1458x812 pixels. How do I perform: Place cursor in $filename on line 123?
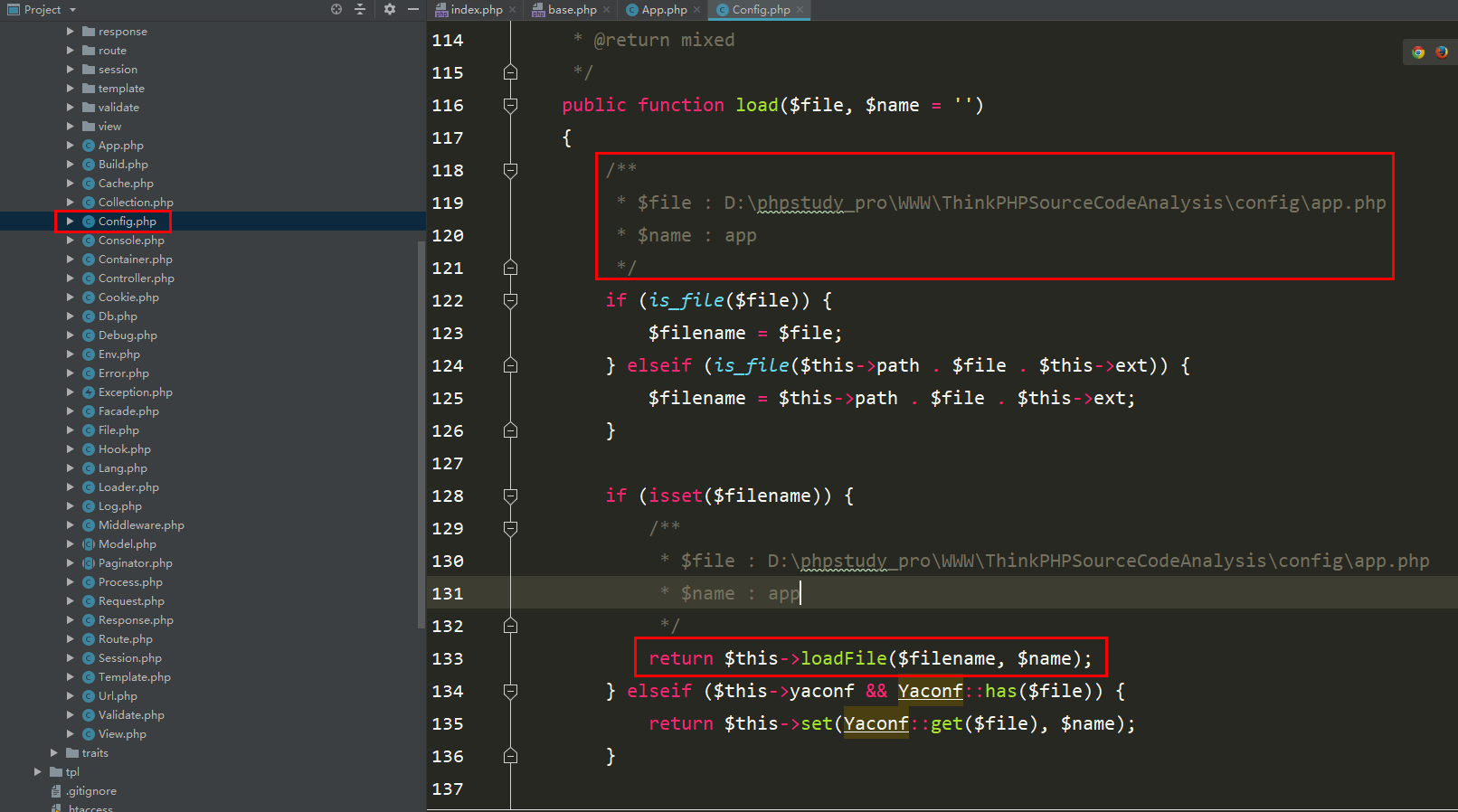tap(697, 333)
